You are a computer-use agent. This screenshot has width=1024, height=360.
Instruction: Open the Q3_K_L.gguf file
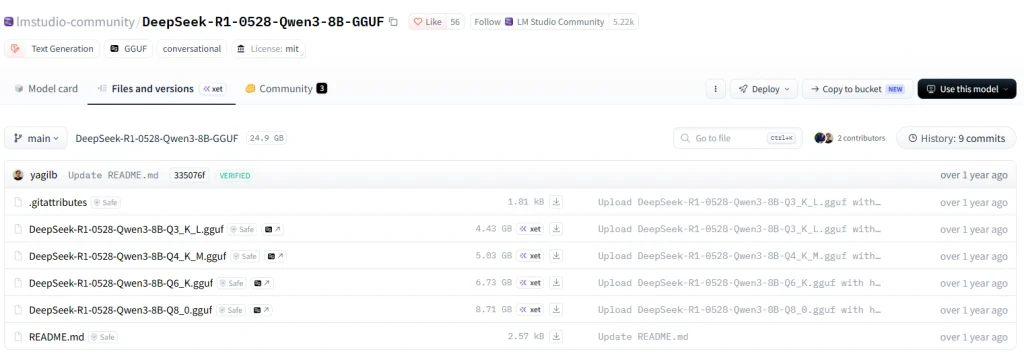pyautogui.click(x=127, y=229)
